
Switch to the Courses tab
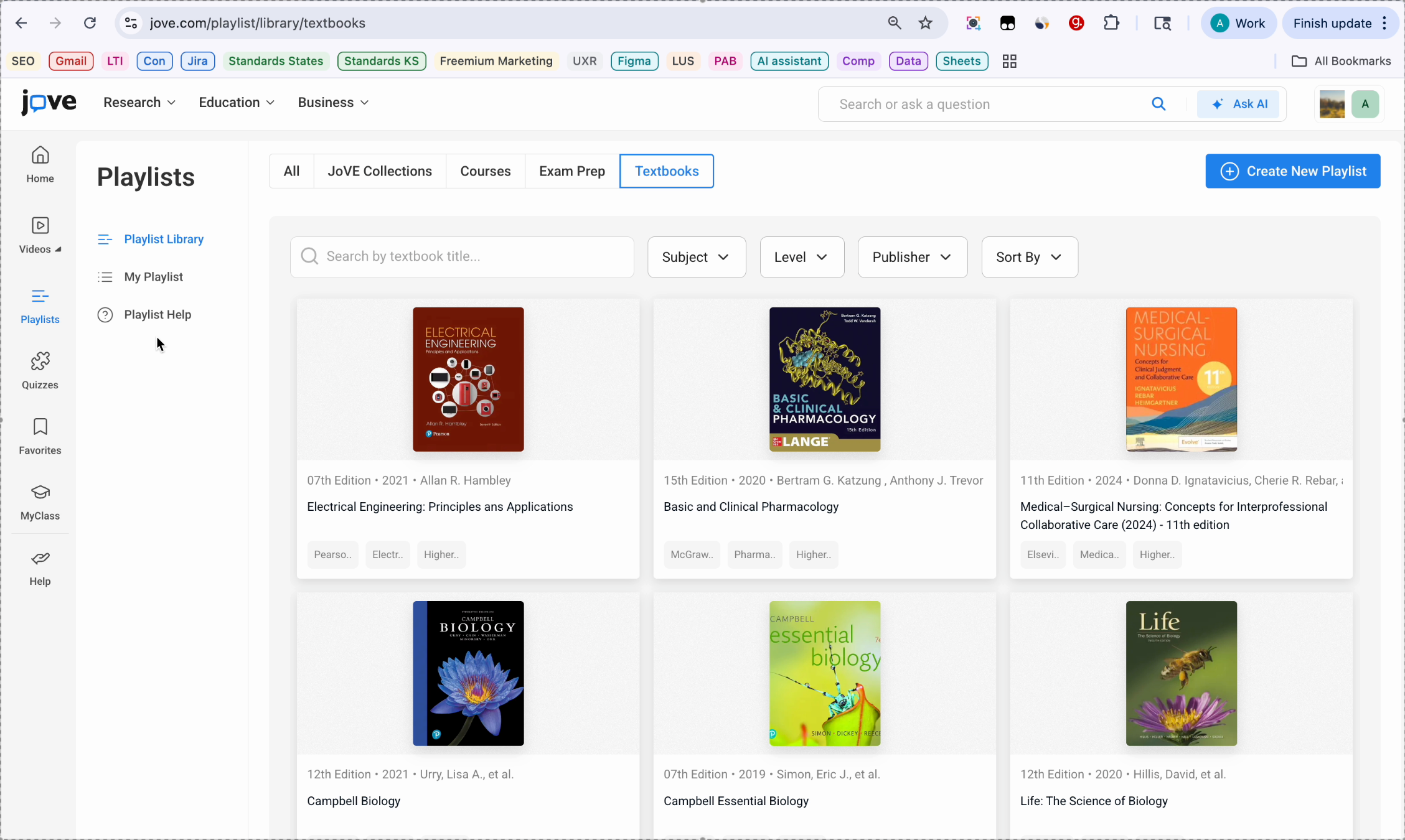[486, 171]
